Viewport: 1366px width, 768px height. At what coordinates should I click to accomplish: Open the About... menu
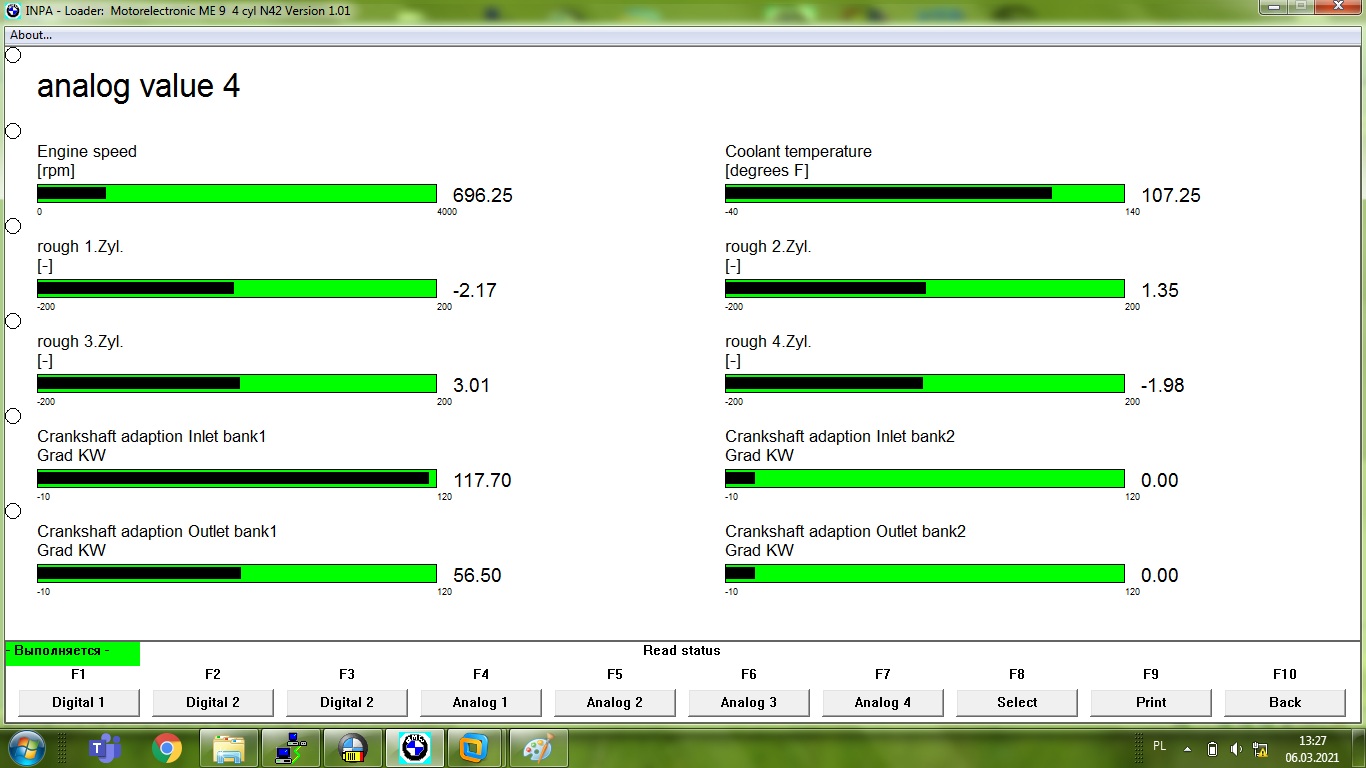pyautogui.click(x=31, y=35)
